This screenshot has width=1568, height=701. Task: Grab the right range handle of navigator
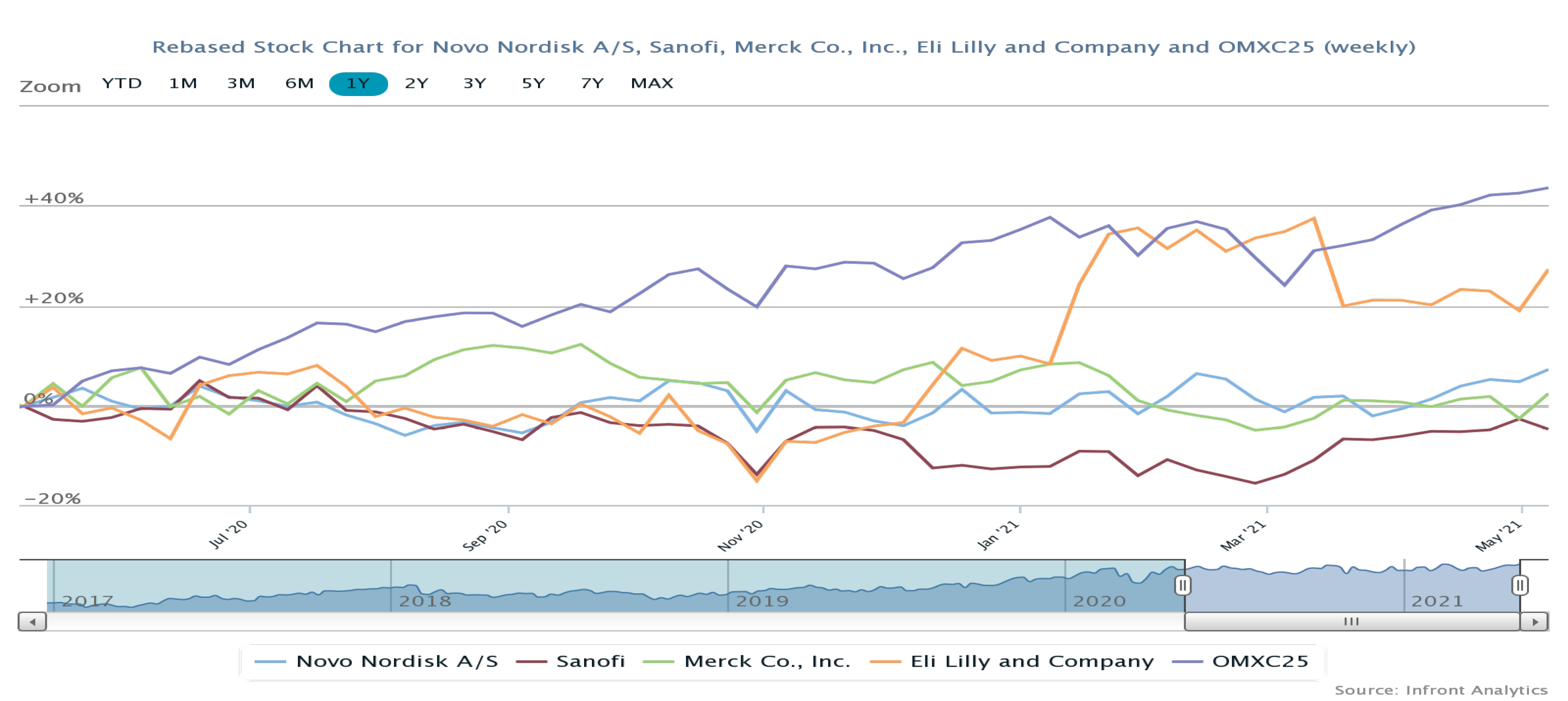click(x=1519, y=585)
